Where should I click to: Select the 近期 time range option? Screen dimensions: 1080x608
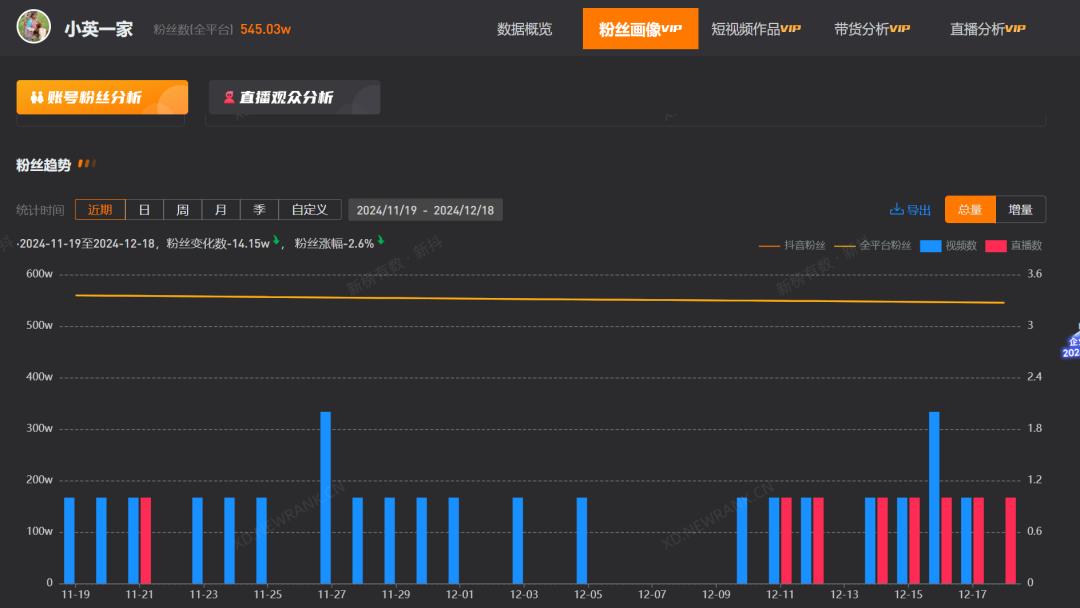[x=100, y=210]
